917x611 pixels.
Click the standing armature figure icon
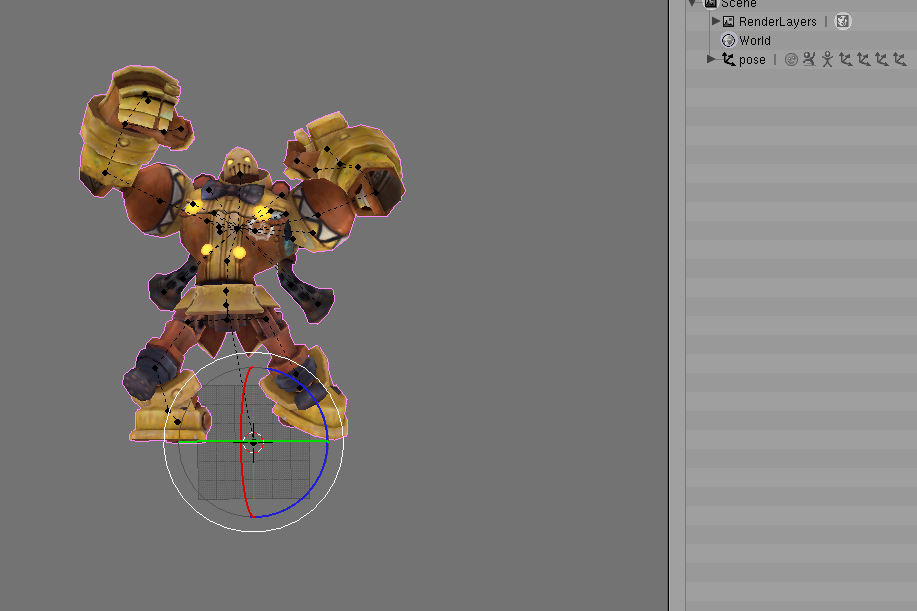(827, 59)
